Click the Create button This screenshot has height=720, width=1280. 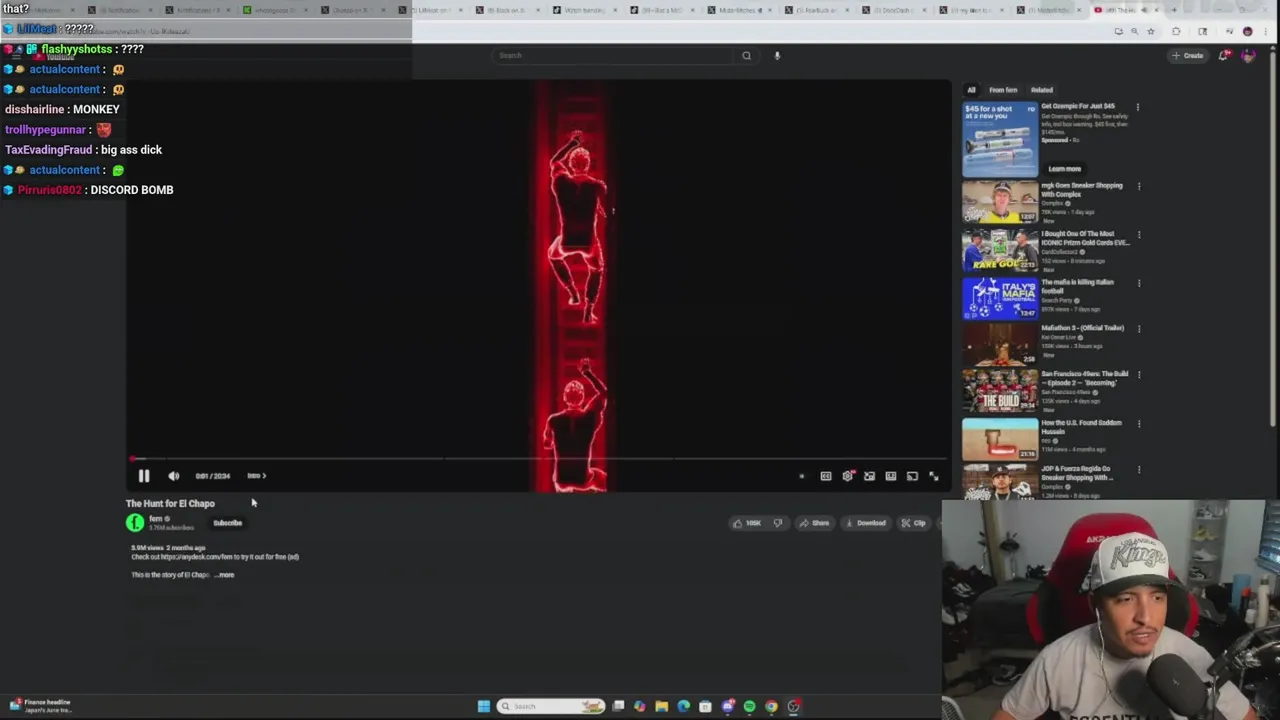pos(1188,56)
